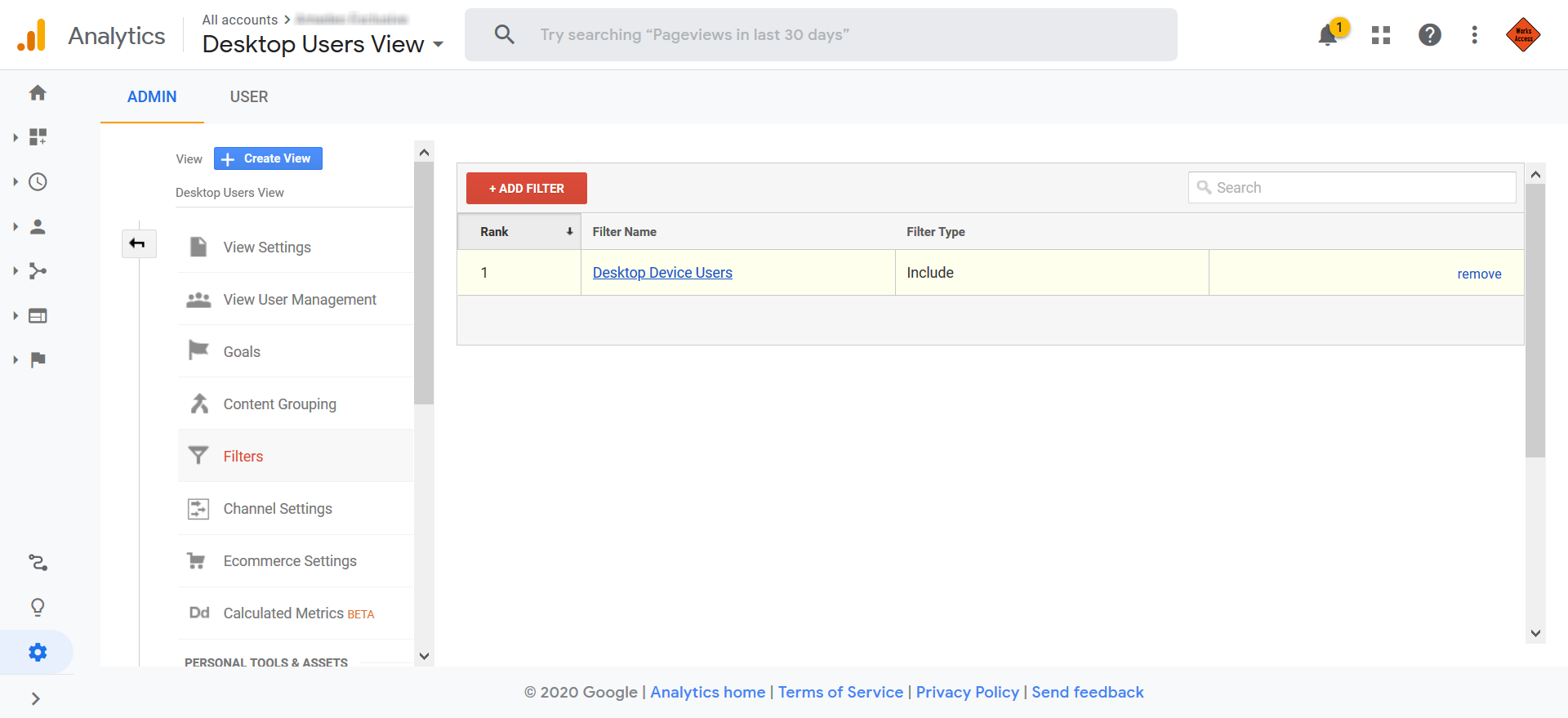Open Attribution icon in lower sidebar

coord(38,562)
